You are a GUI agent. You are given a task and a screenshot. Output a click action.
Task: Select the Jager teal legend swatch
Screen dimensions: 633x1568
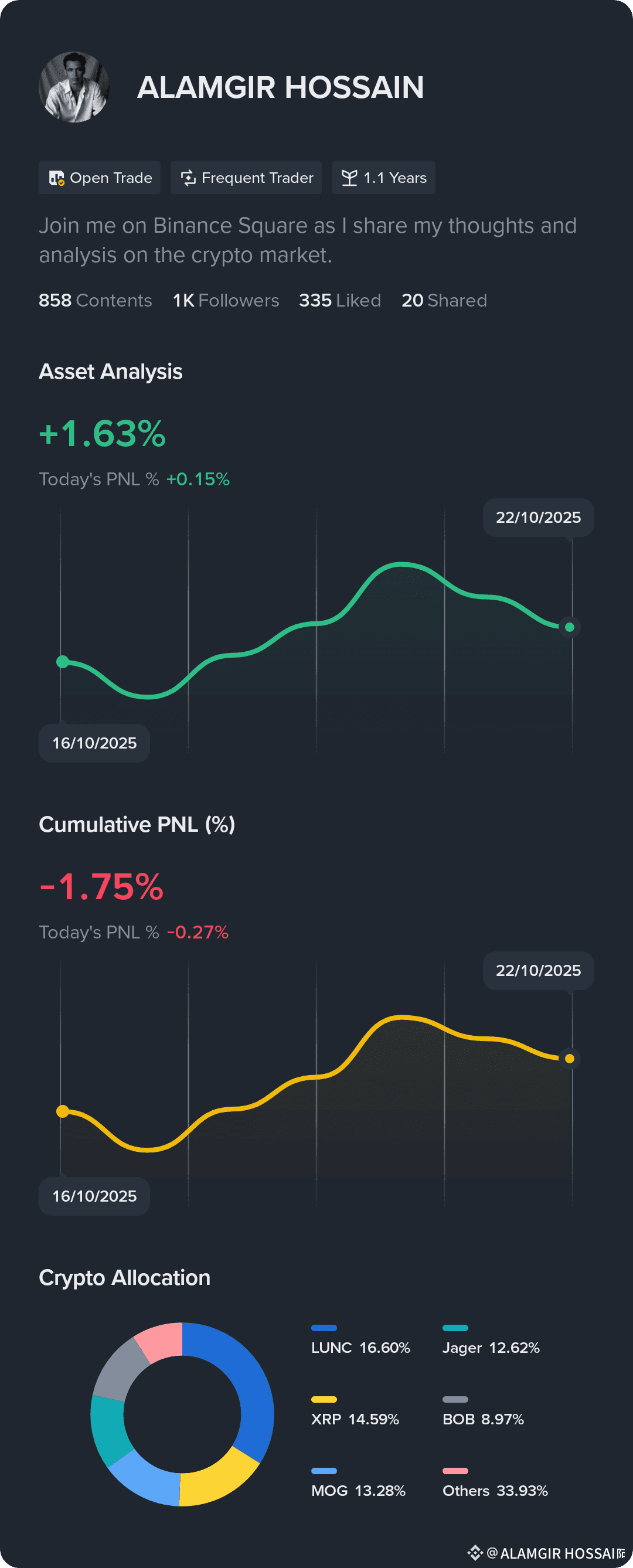[x=455, y=1328]
